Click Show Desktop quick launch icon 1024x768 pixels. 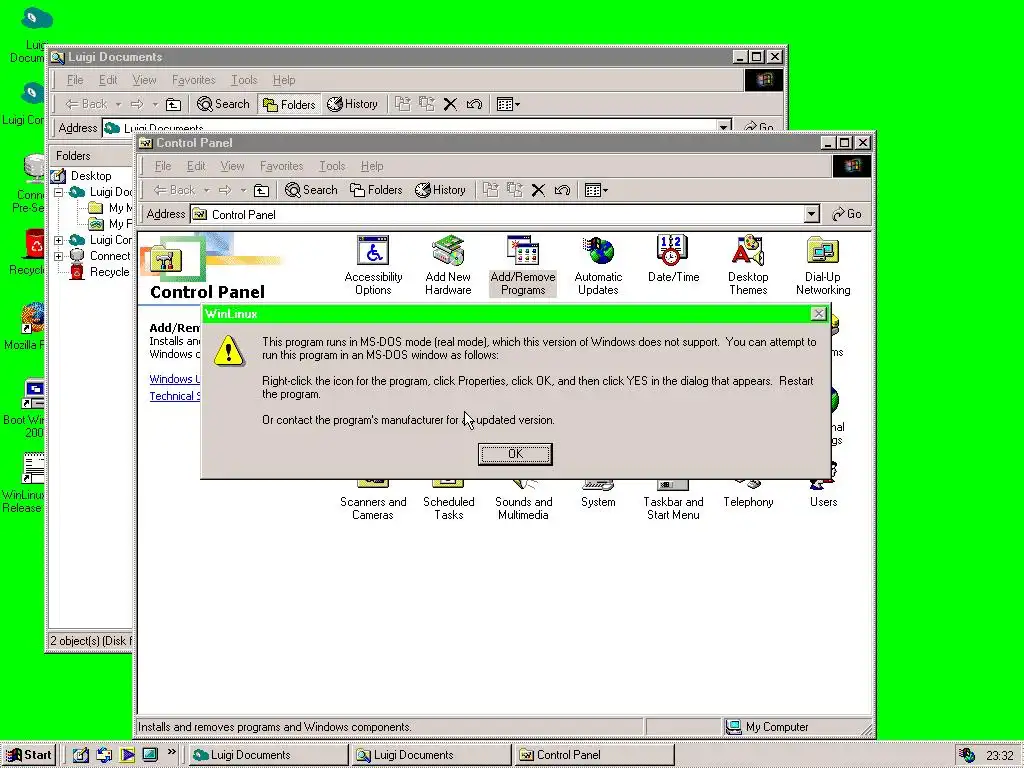pos(80,755)
